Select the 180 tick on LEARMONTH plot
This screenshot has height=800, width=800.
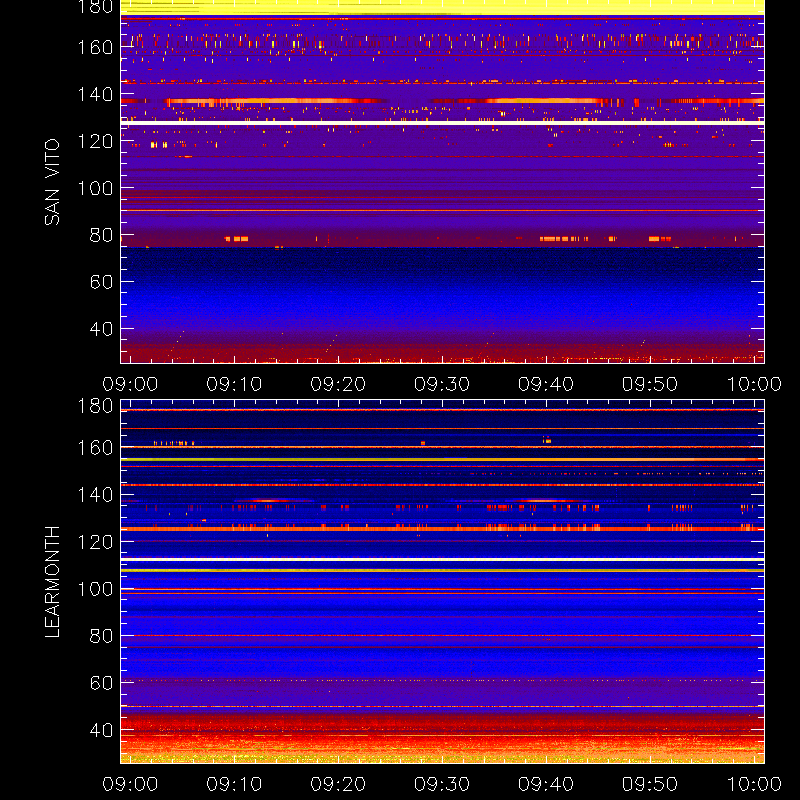point(95,406)
